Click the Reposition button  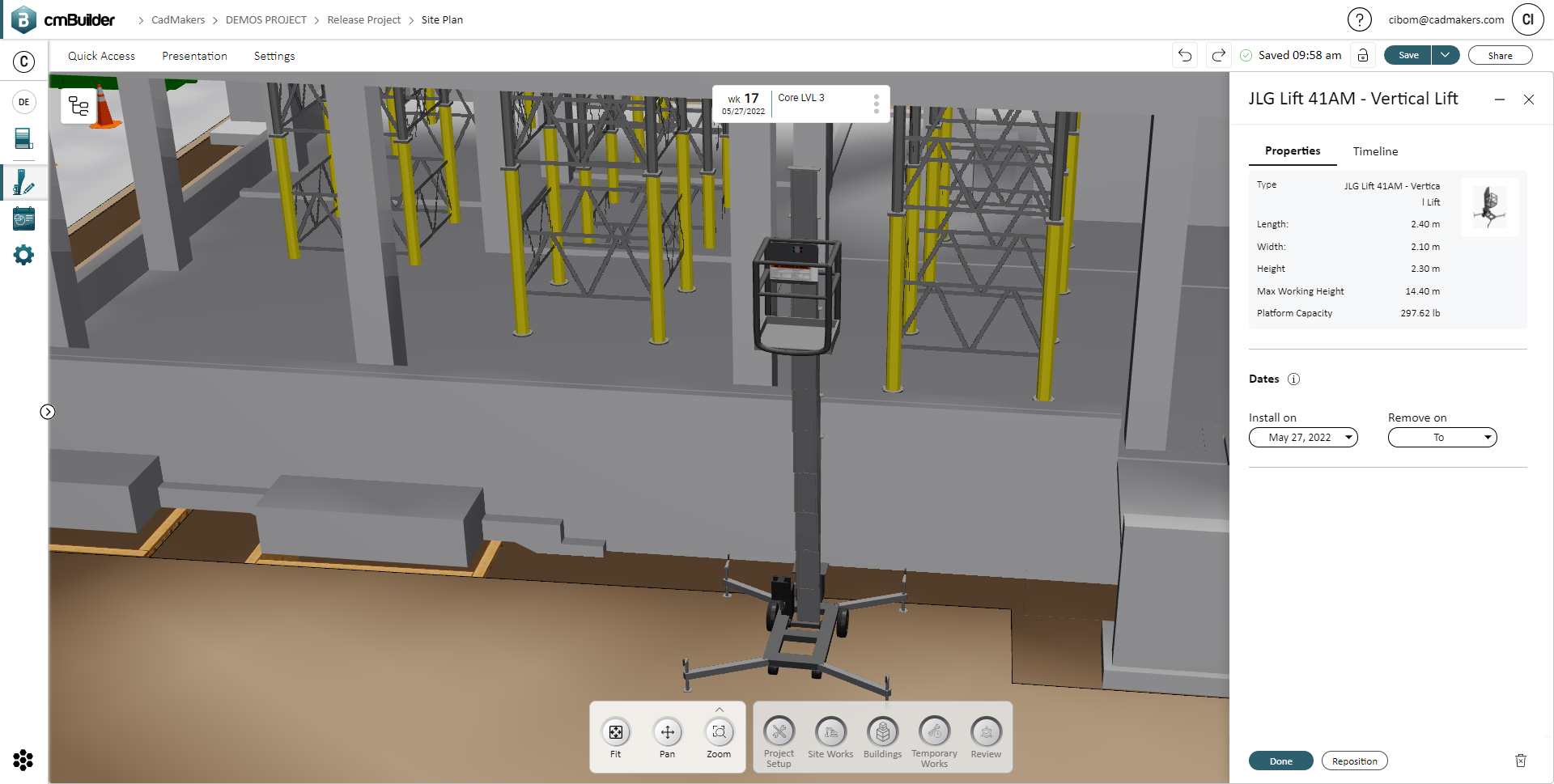pyautogui.click(x=1354, y=761)
